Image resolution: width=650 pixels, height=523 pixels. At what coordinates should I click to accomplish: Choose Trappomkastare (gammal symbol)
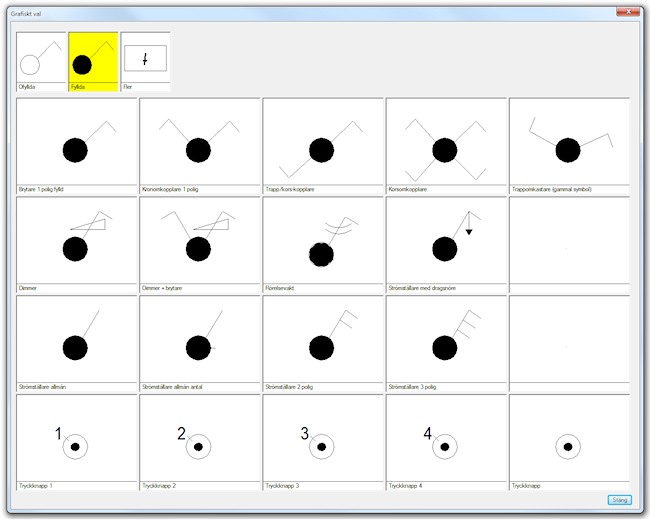tap(569, 144)
